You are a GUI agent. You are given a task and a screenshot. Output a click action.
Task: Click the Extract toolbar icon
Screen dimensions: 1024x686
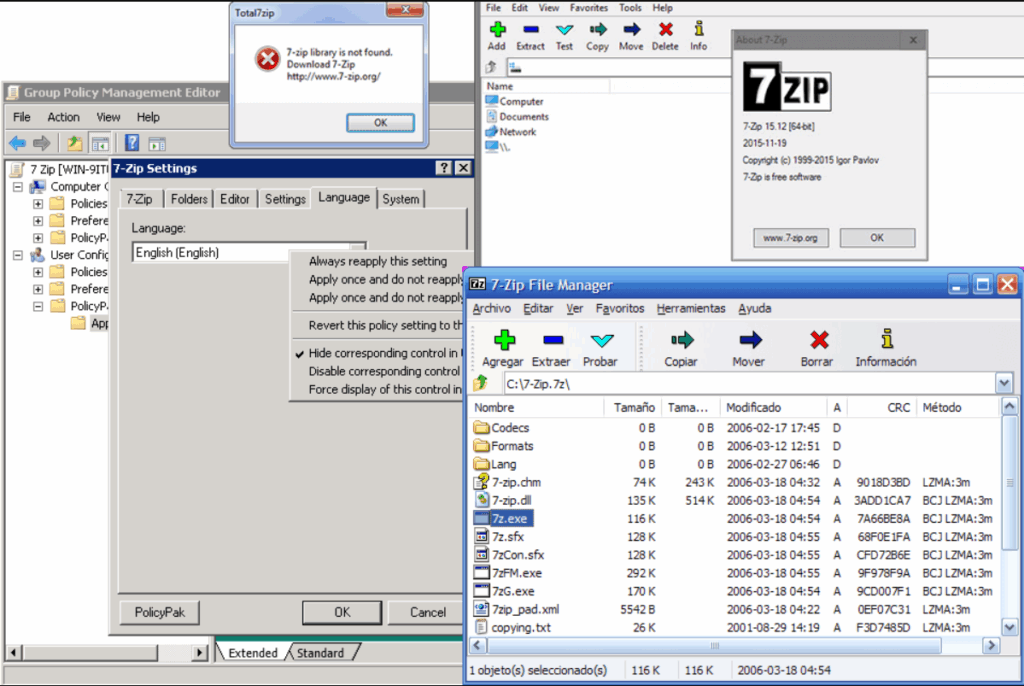(530, 29)
